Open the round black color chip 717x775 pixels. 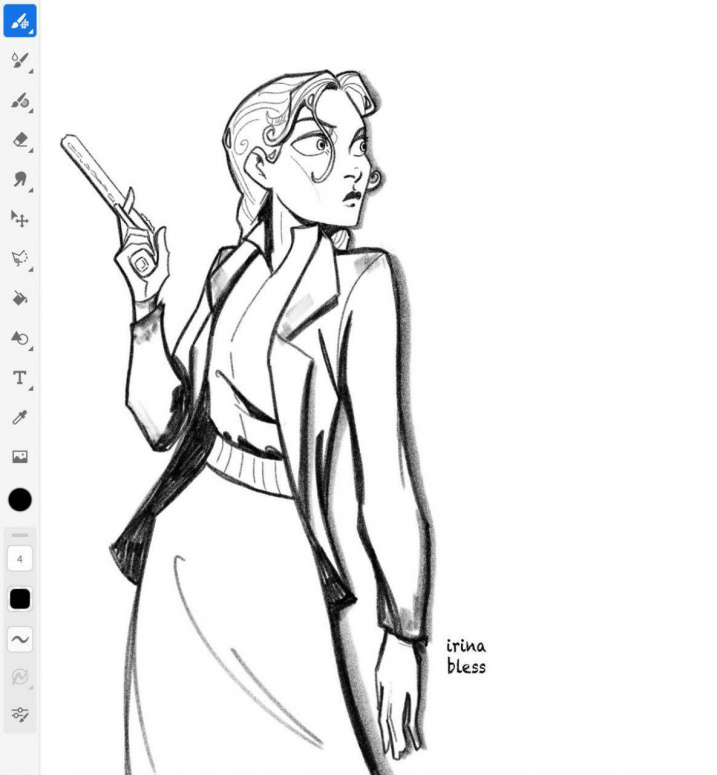click(x=20, y=500)
